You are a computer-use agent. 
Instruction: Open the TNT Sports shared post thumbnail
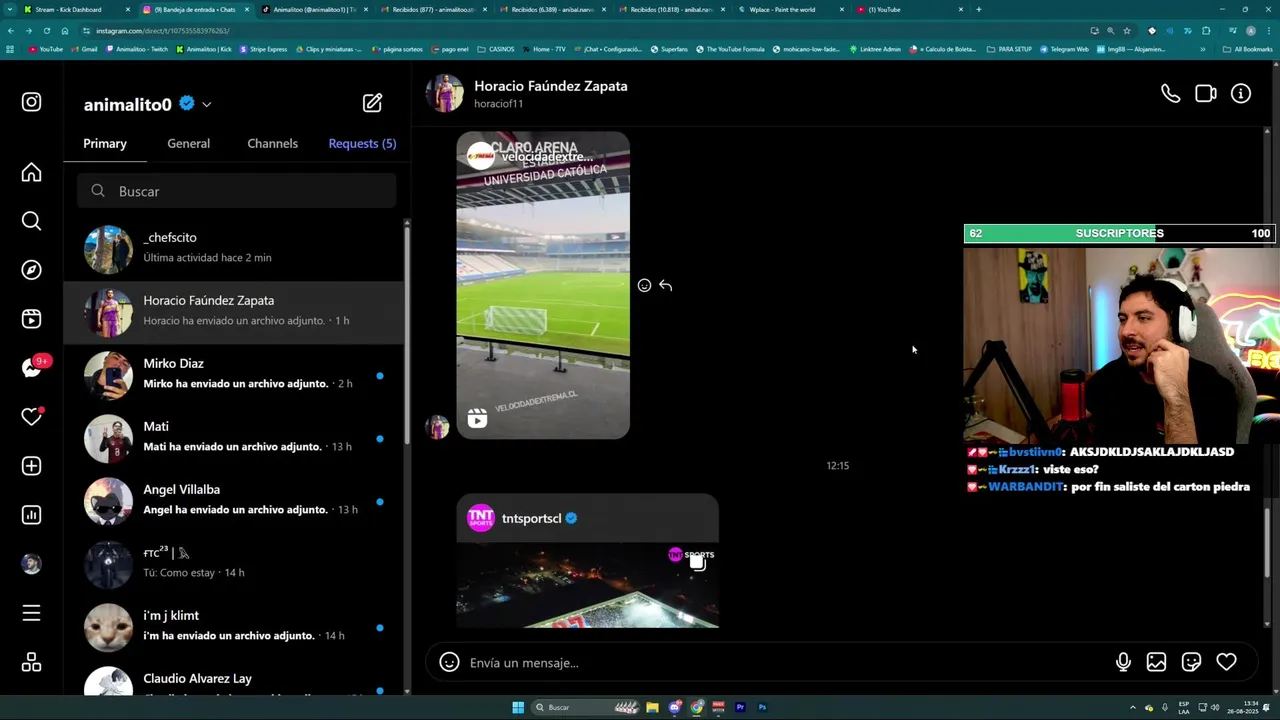[587, 585]
